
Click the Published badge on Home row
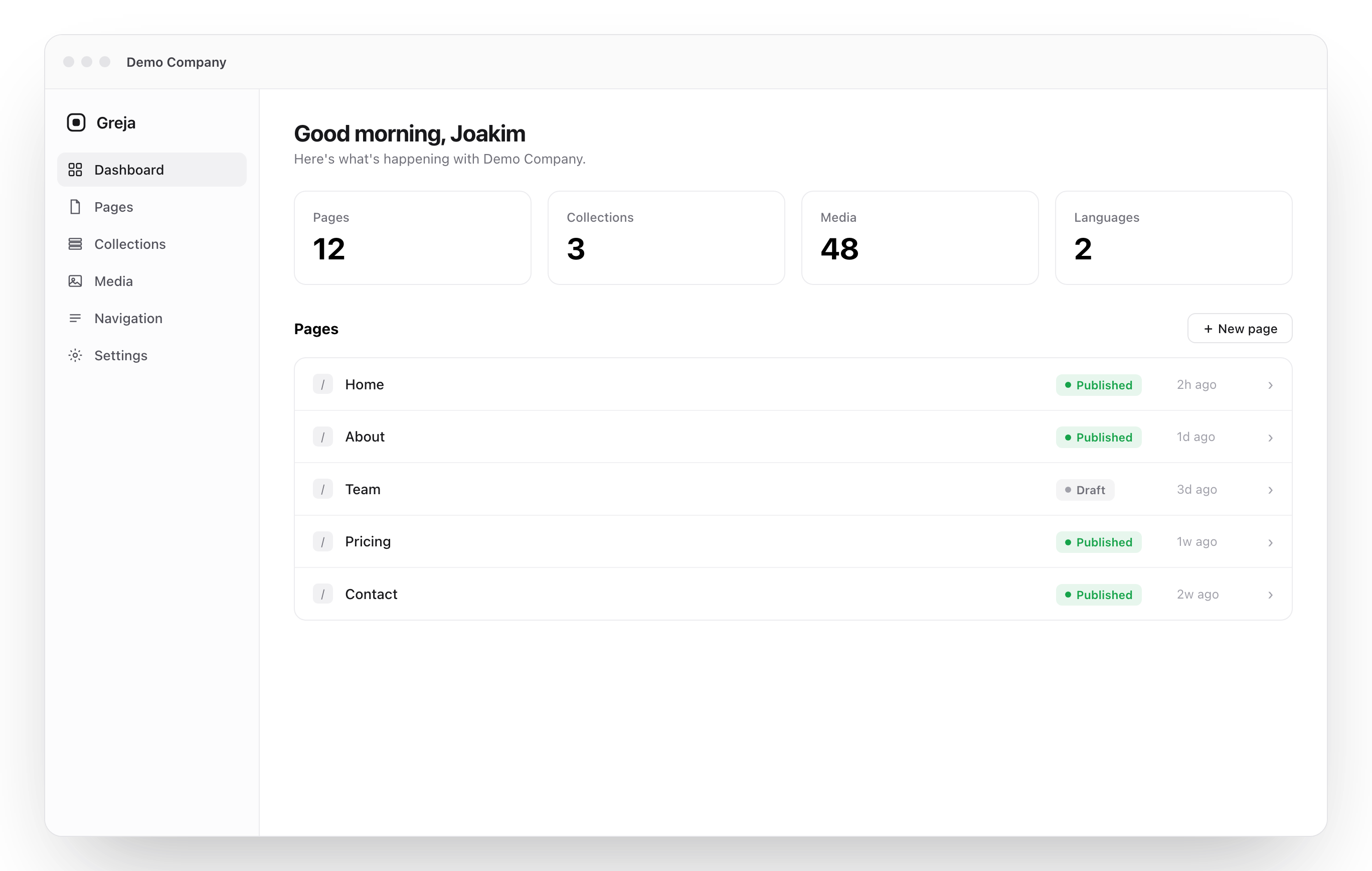[x=1099, y=385]
